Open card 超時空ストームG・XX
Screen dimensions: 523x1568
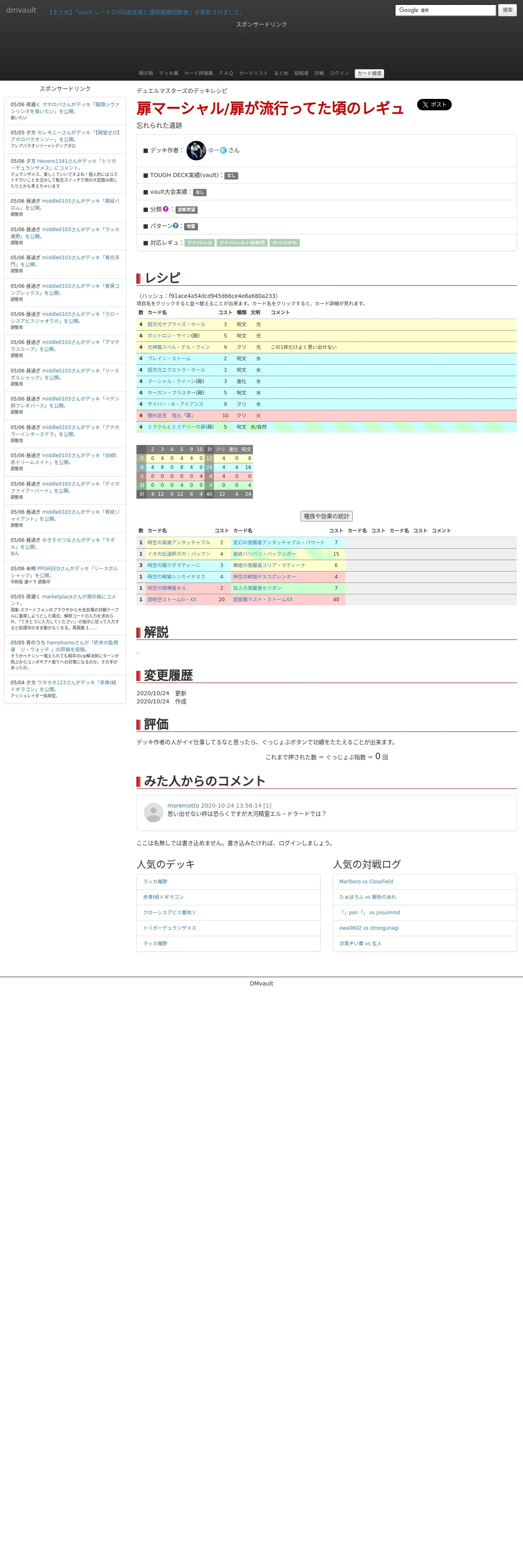click(x=172, y=600)
